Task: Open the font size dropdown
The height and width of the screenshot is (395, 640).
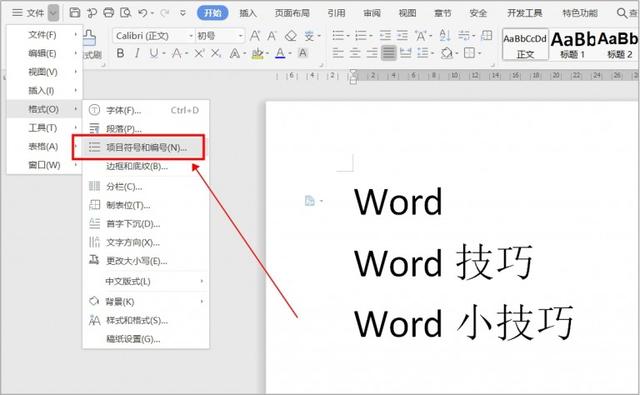Action: (220, 36)
